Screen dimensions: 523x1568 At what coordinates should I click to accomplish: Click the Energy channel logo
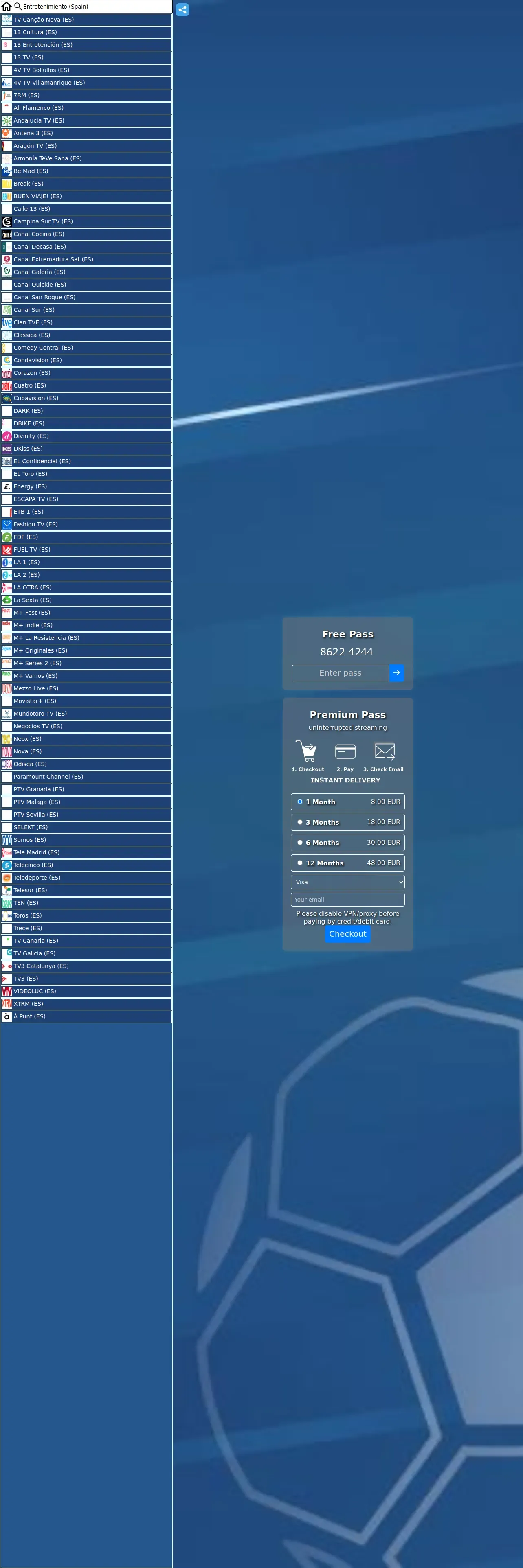coord(7,486)
